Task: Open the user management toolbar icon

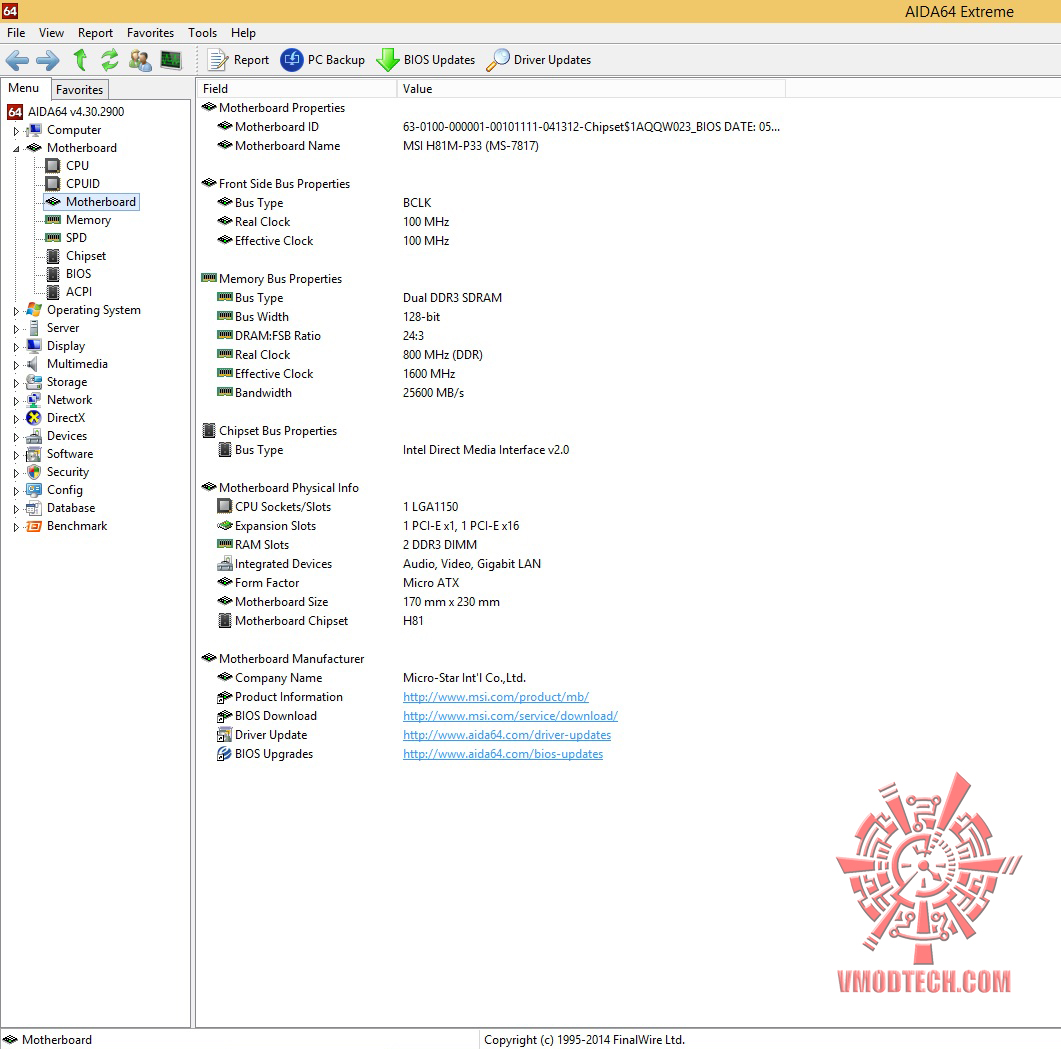Action: (140, 60)
